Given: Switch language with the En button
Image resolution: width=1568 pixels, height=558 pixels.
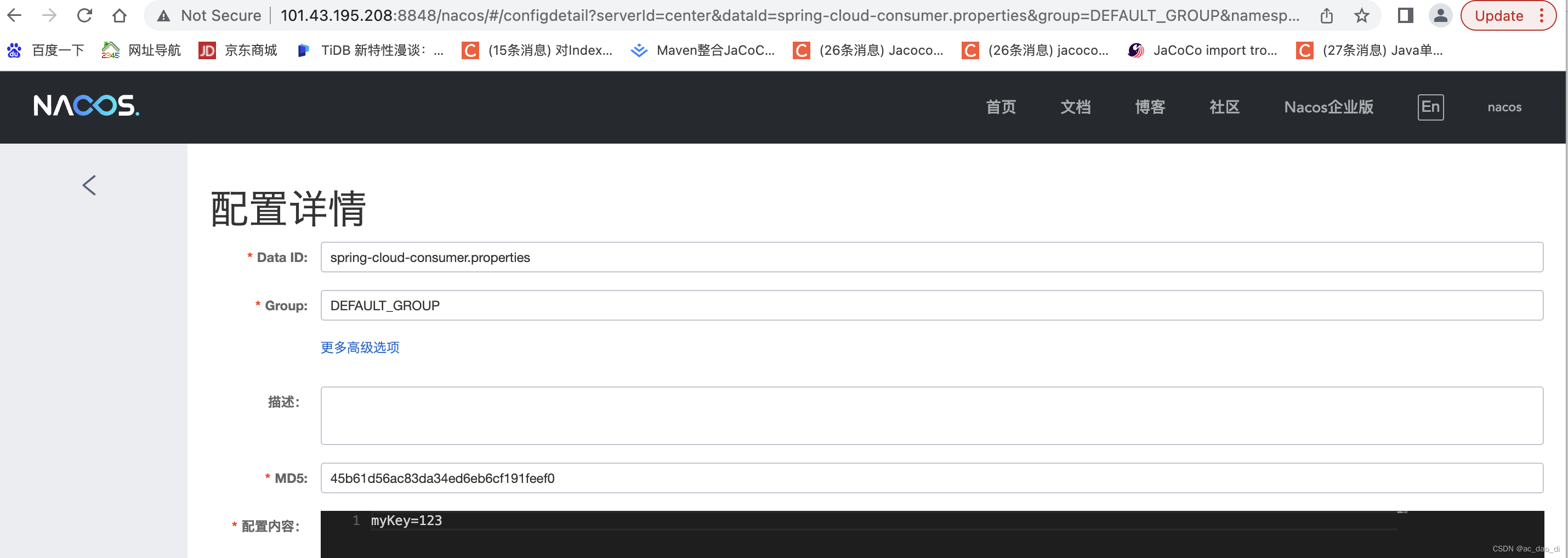Looking at the screenshot, I should (x=1430, y=107).
